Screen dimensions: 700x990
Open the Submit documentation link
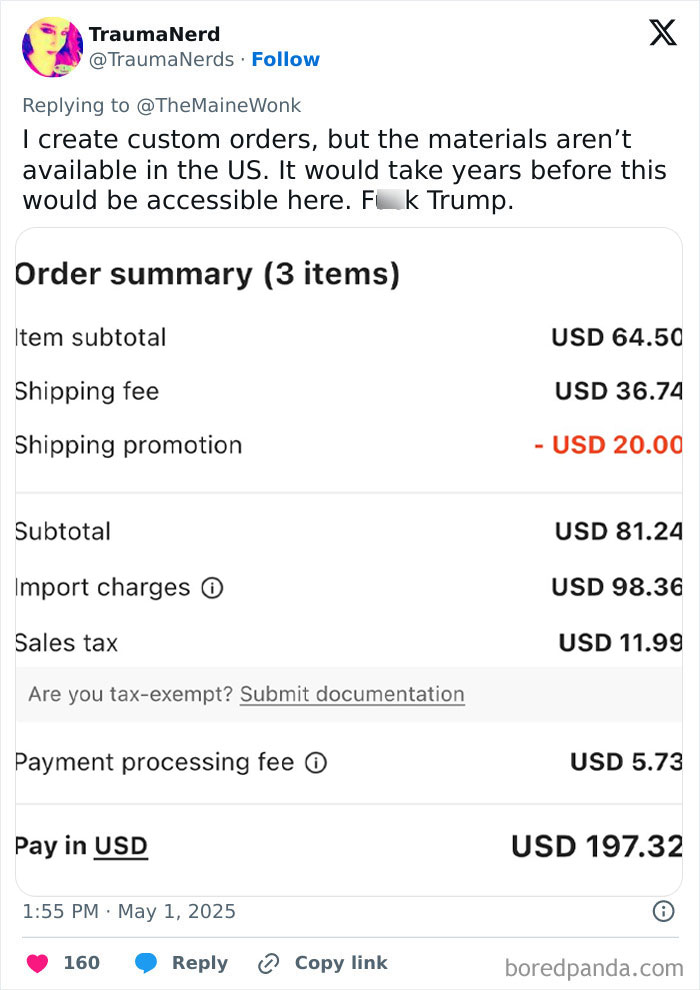[352, 694]
